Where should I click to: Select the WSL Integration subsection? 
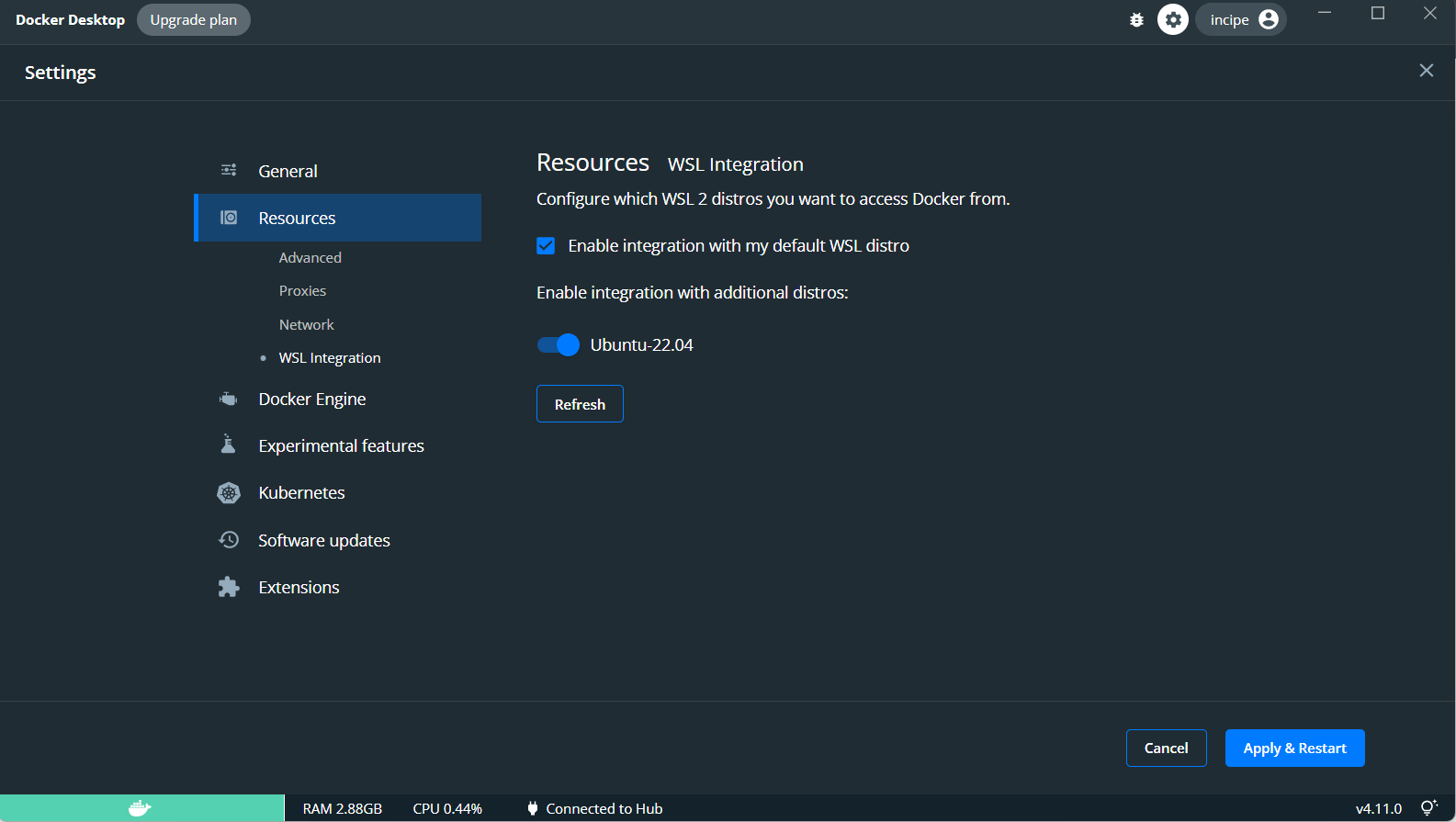tap(330, 358)
